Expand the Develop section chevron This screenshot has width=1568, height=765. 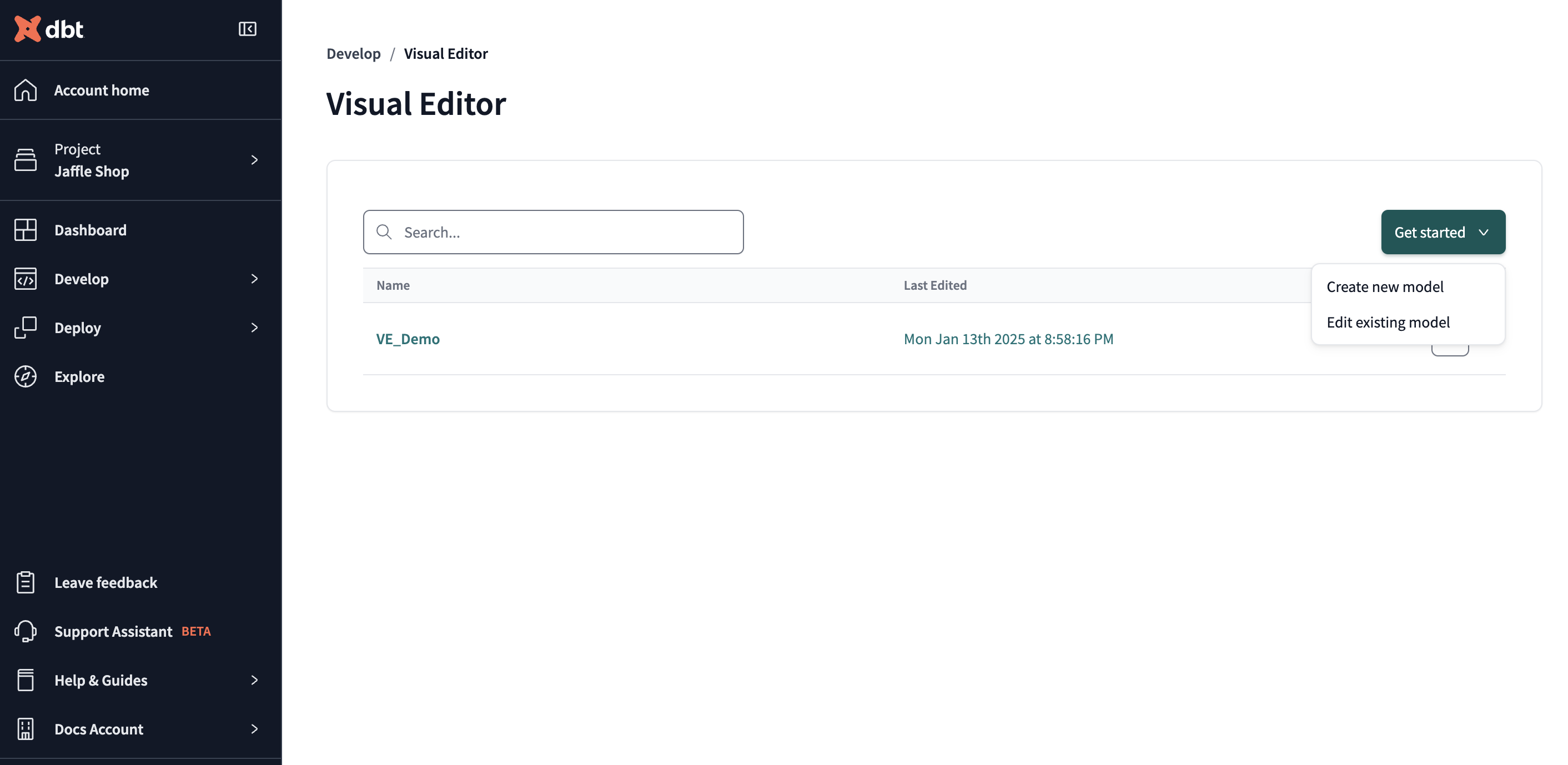pyautogui.click(x=254, y=279)
